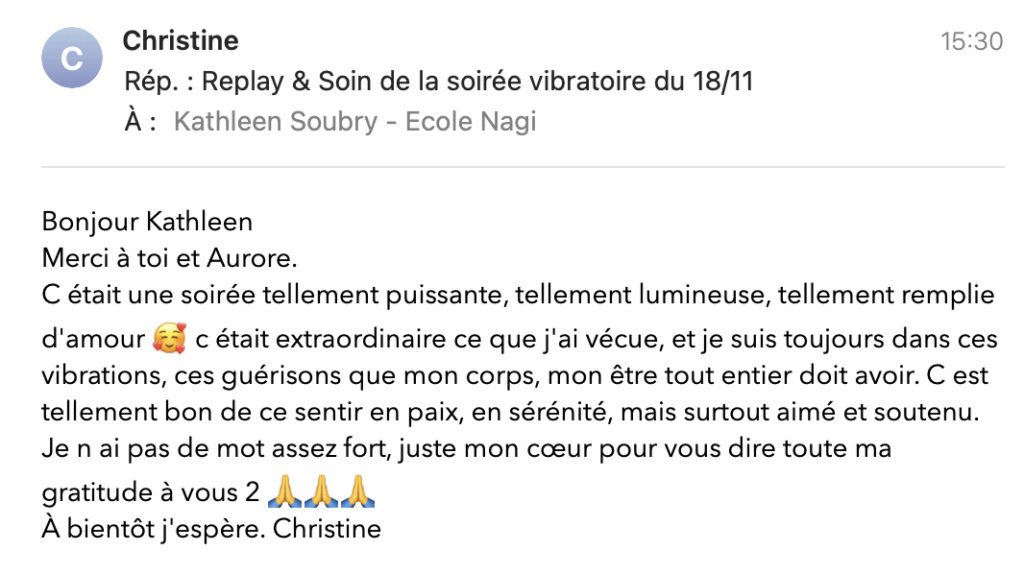Image resolution: width=1024 pixels, height=574 pixels.
Task: Click the middle praying hands emoji
Action: coord(323,494)
